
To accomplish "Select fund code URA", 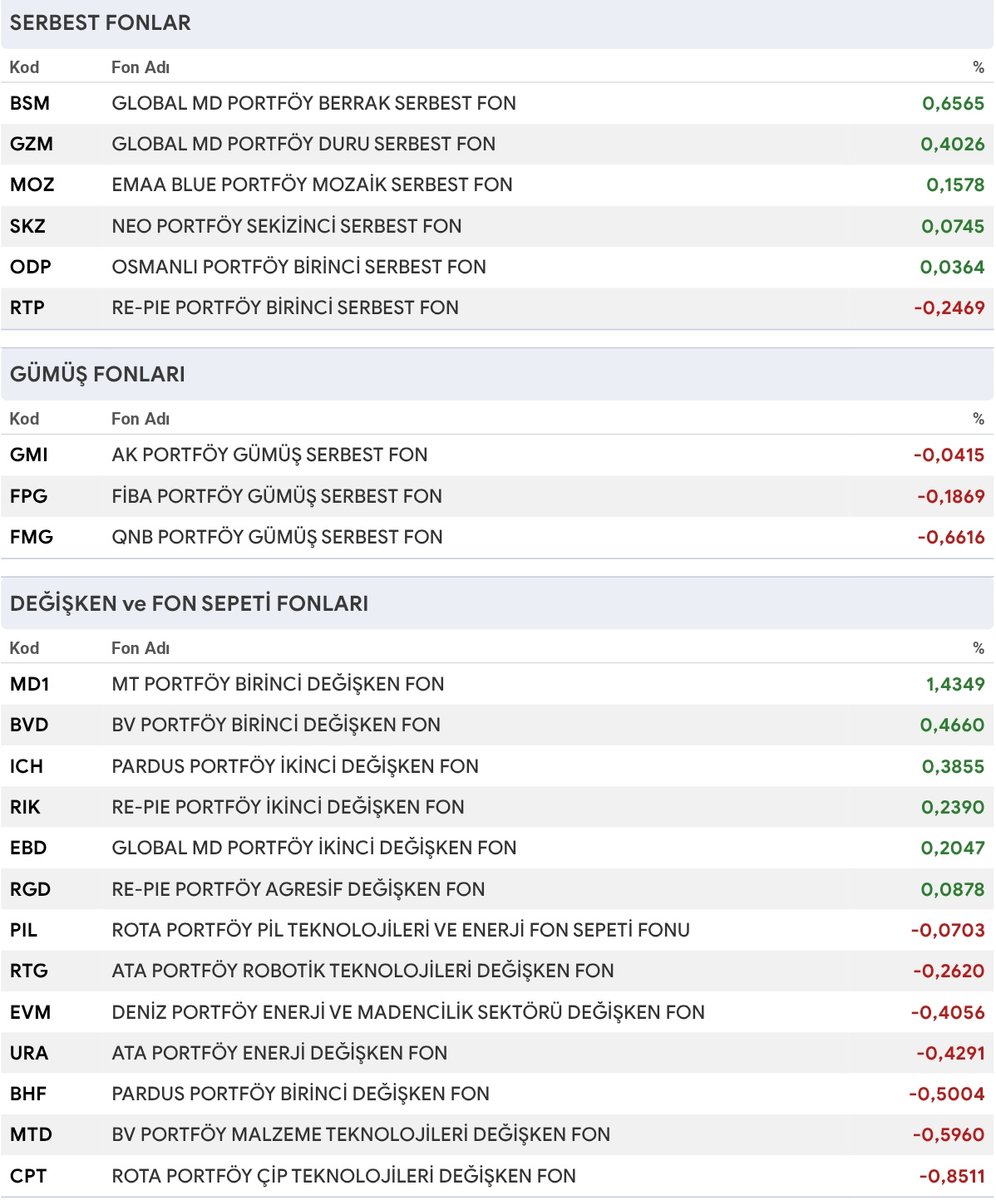I will click(29, 1053).
